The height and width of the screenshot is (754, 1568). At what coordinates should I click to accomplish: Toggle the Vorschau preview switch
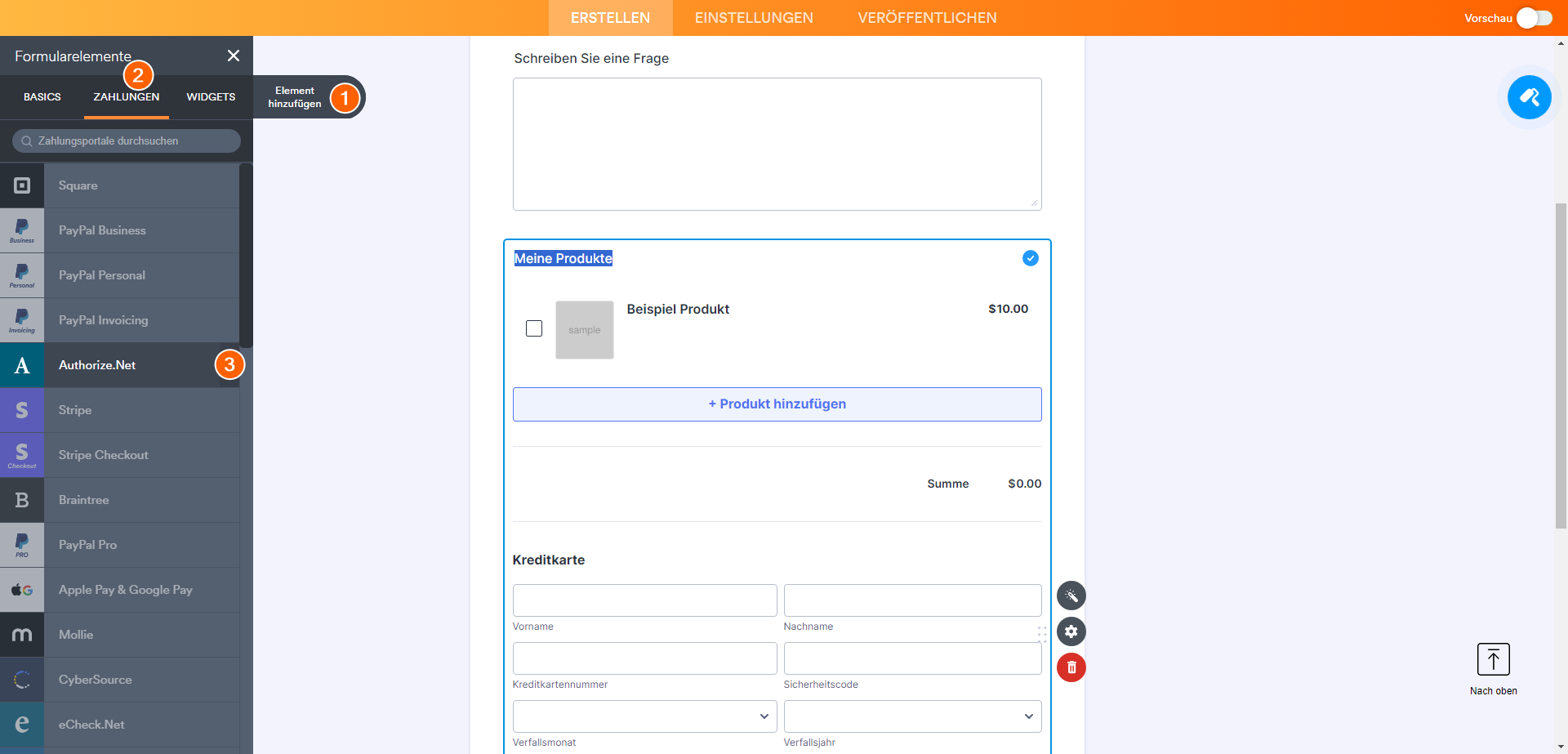point(1535,18)
